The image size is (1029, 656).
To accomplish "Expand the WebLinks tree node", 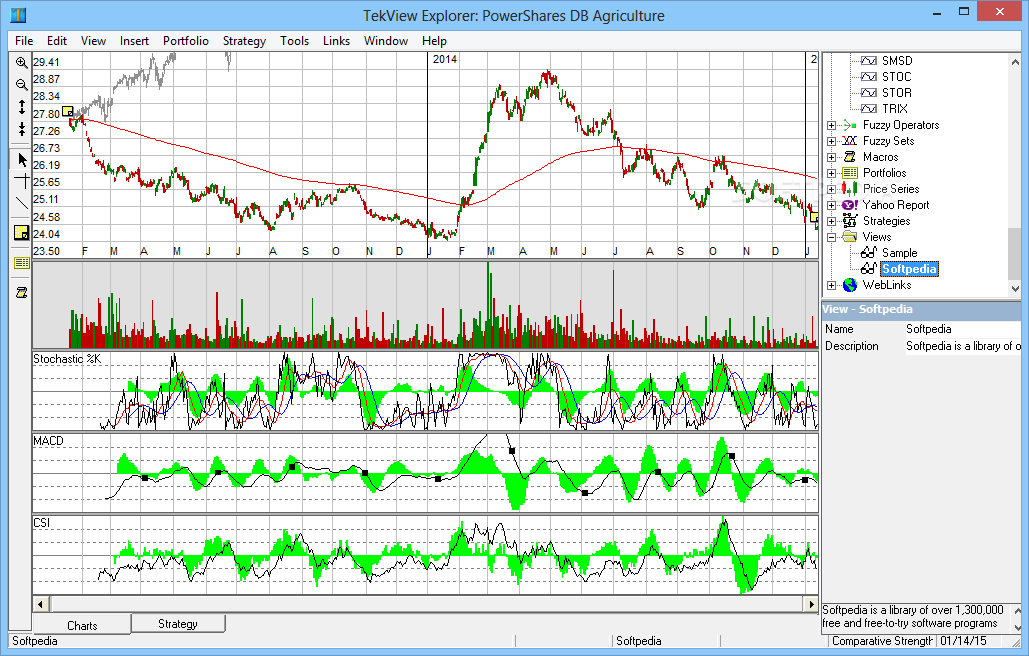I will click(x=831, y=285).
